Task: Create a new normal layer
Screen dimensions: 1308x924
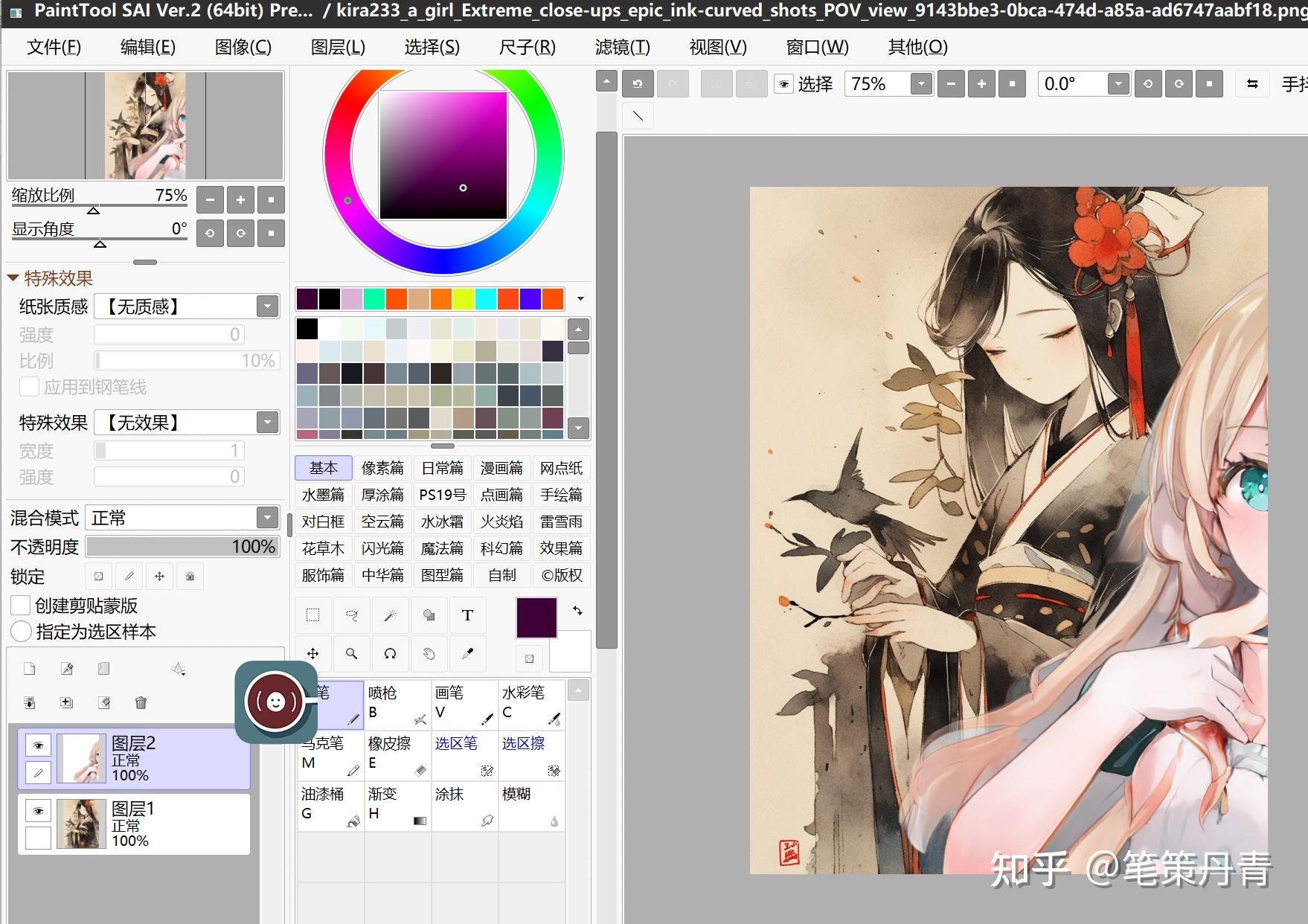Action: pyautogui.click(x=30, y=668)
